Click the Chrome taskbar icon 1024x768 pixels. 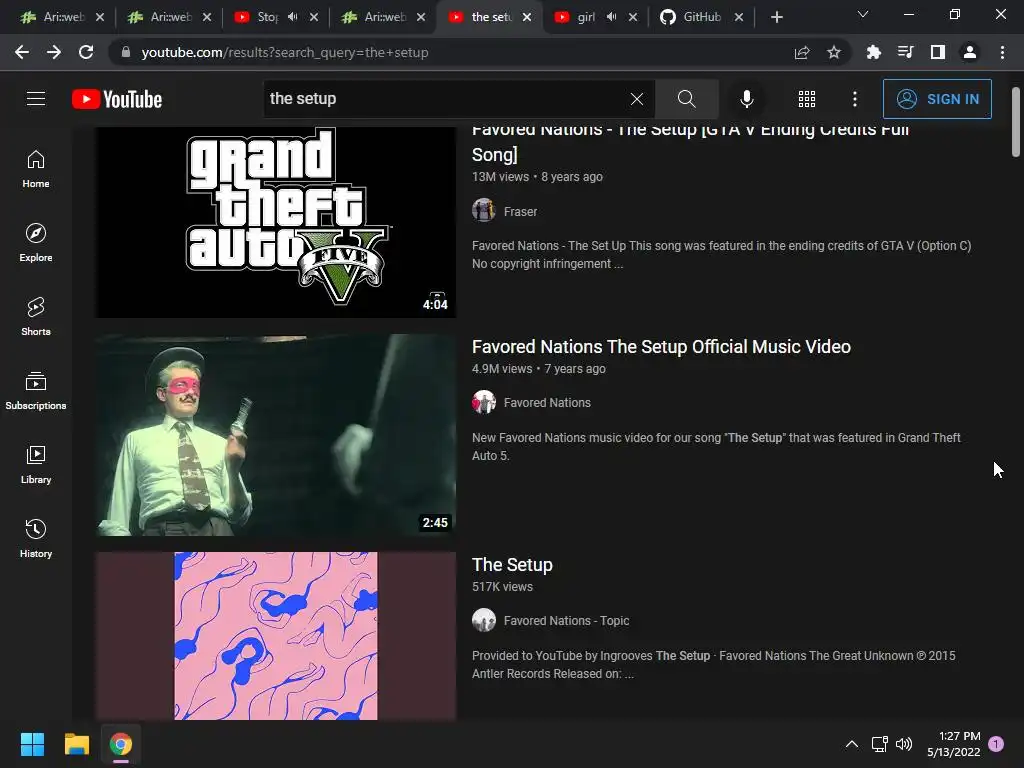tap(121, 744)
